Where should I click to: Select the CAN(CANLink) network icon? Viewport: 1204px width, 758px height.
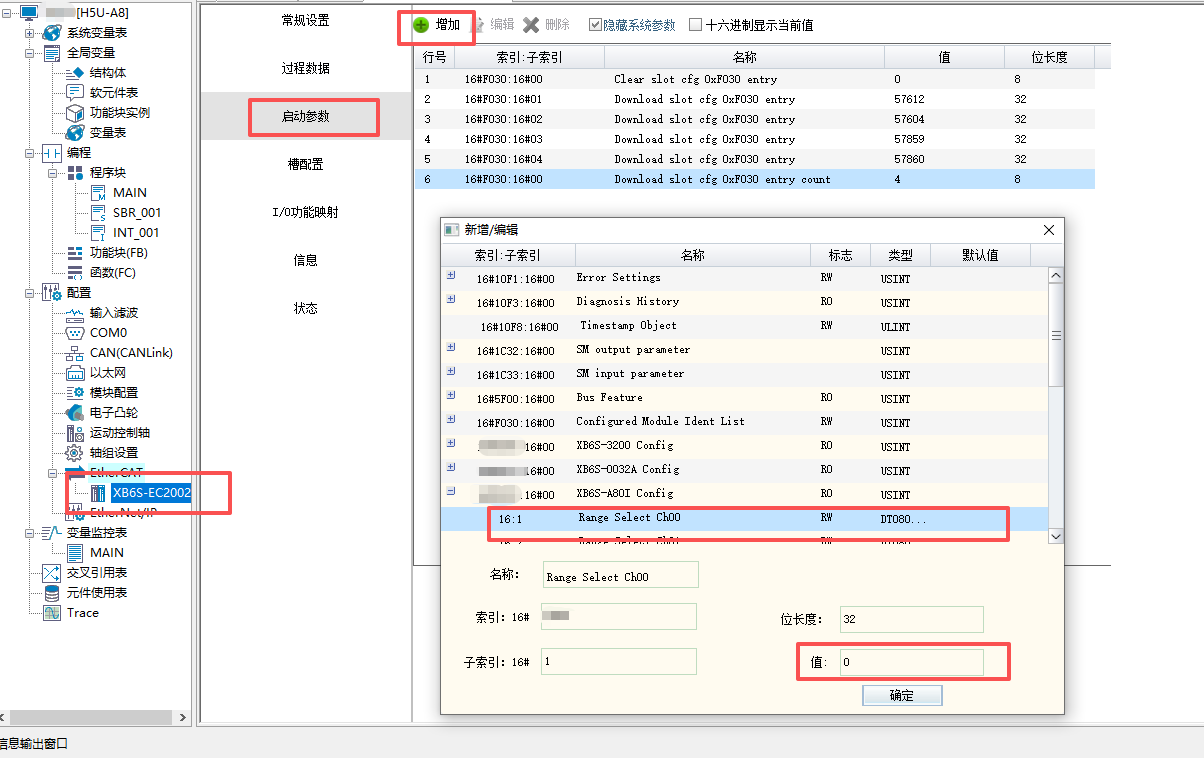75,353
